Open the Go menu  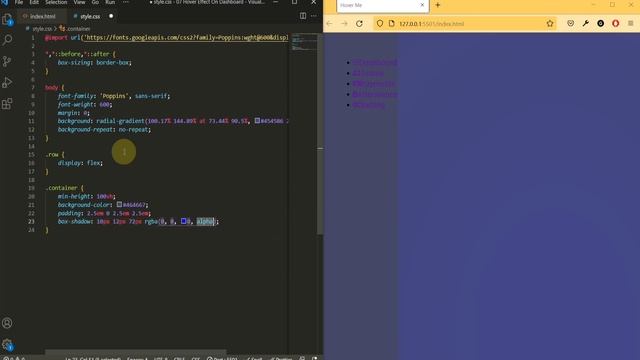click(x=95, y=2)
